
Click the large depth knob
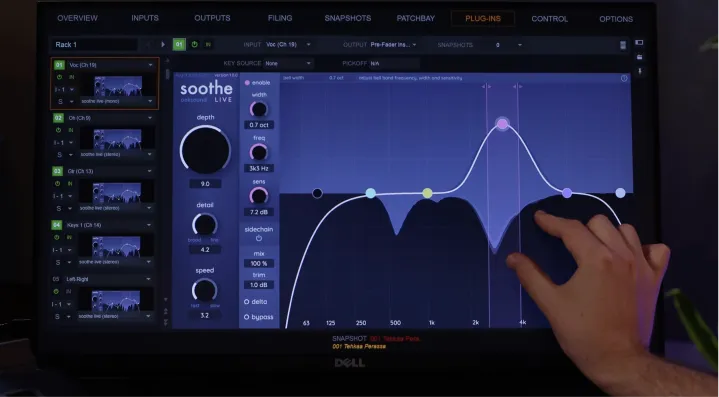(205, 150)
